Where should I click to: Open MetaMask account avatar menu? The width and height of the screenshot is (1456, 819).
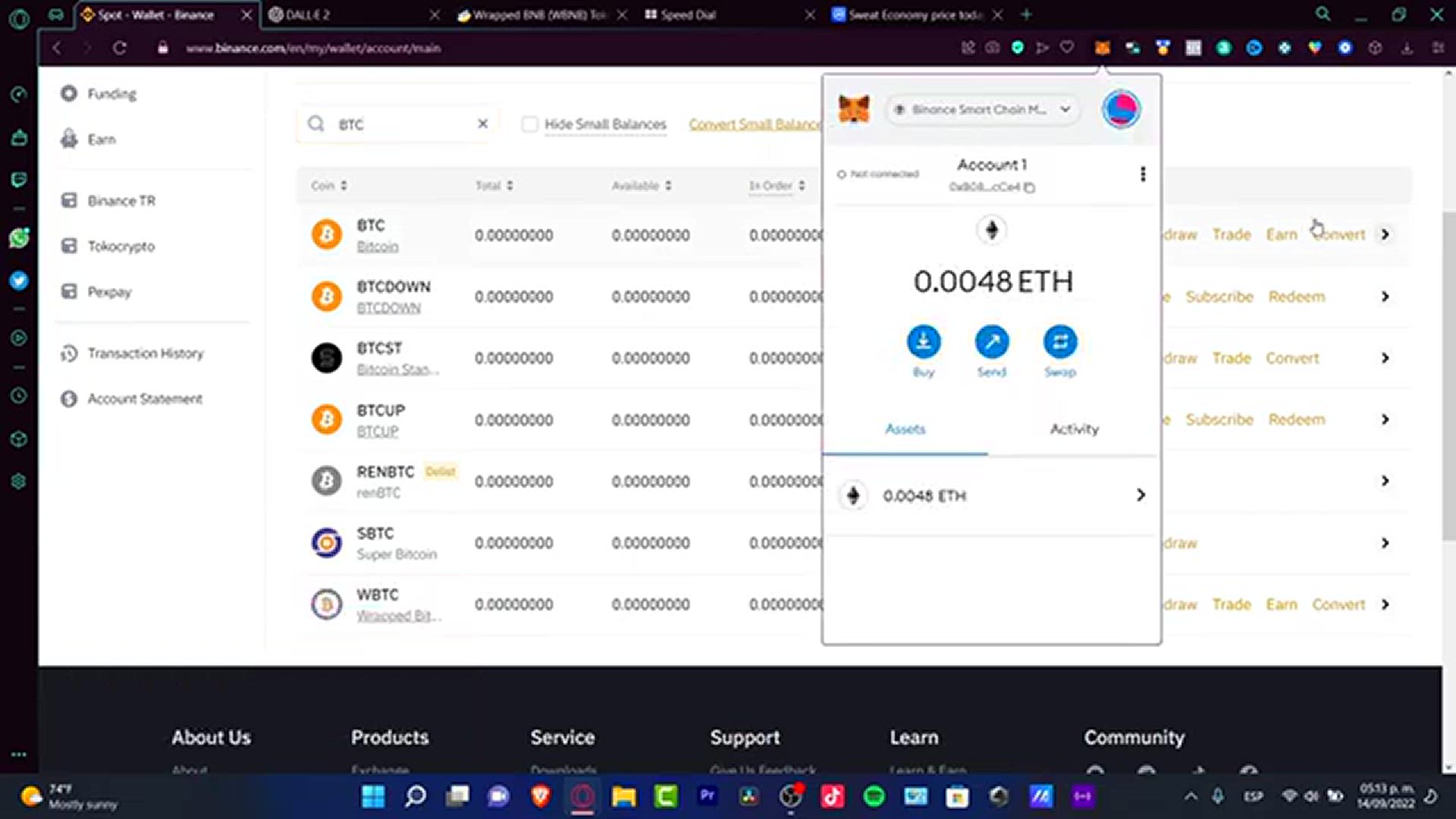tap(1121, 109)
